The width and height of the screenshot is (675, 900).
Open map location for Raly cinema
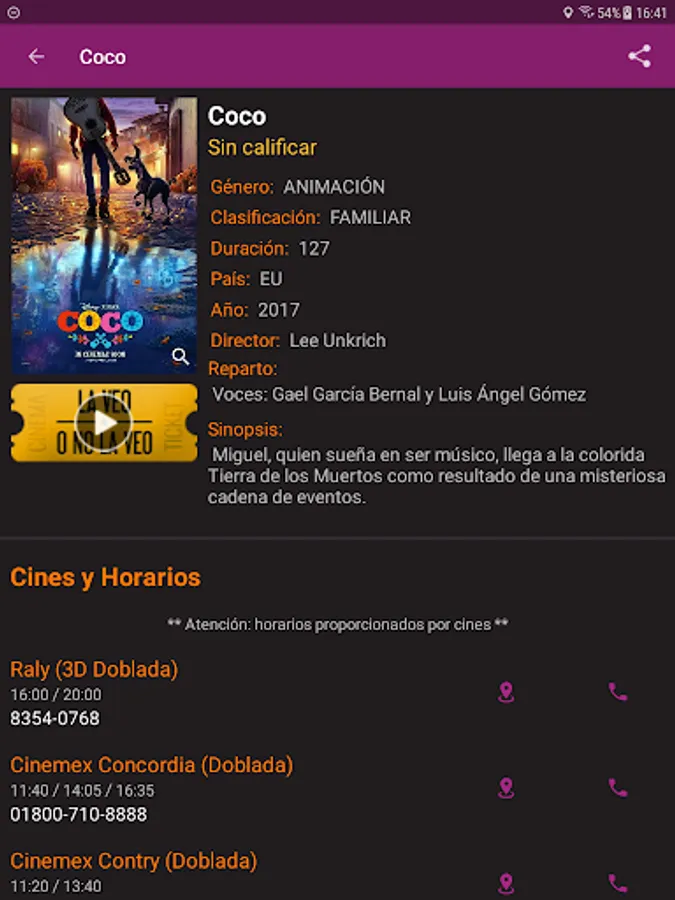506,692
